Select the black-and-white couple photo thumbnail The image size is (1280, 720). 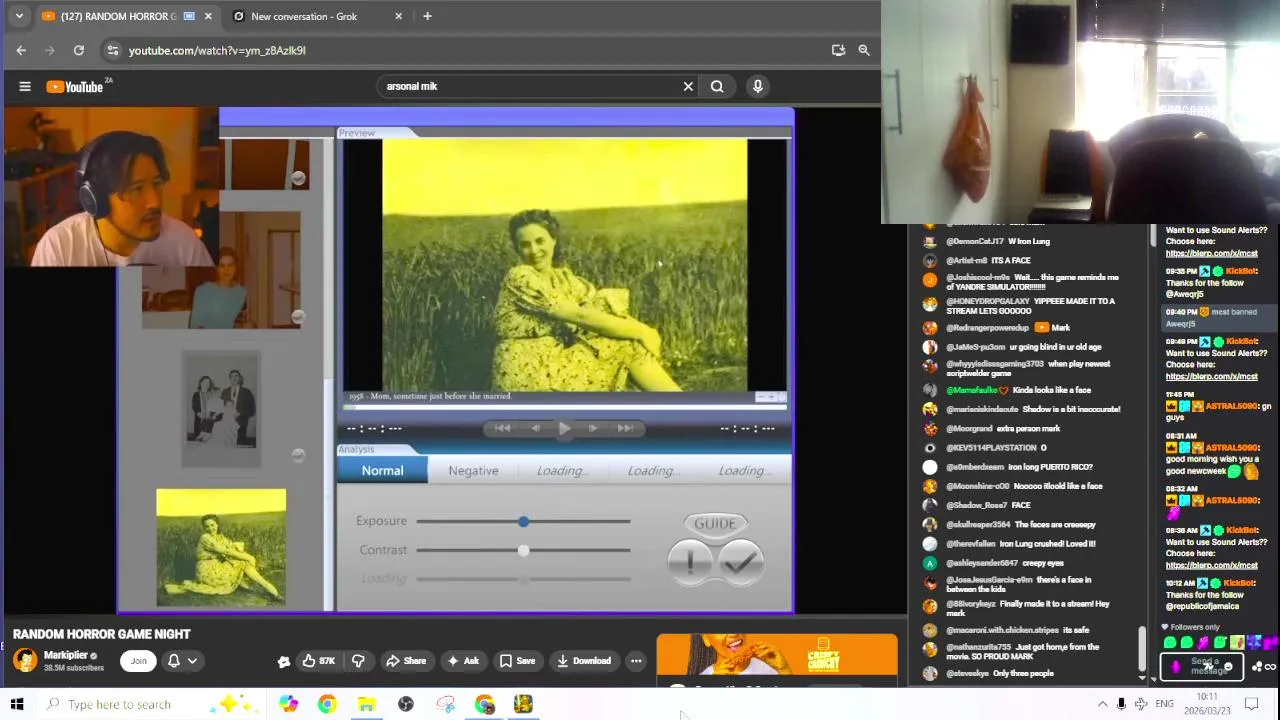click(x=221, y=408)
